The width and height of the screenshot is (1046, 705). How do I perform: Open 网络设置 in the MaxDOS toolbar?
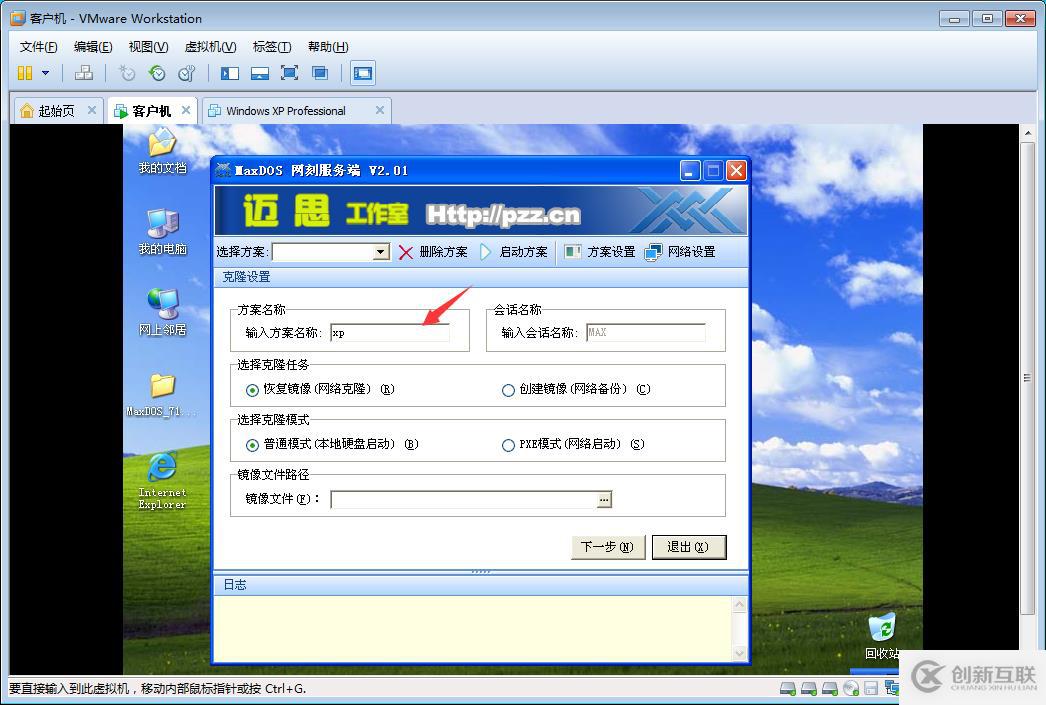pos(680,251)
